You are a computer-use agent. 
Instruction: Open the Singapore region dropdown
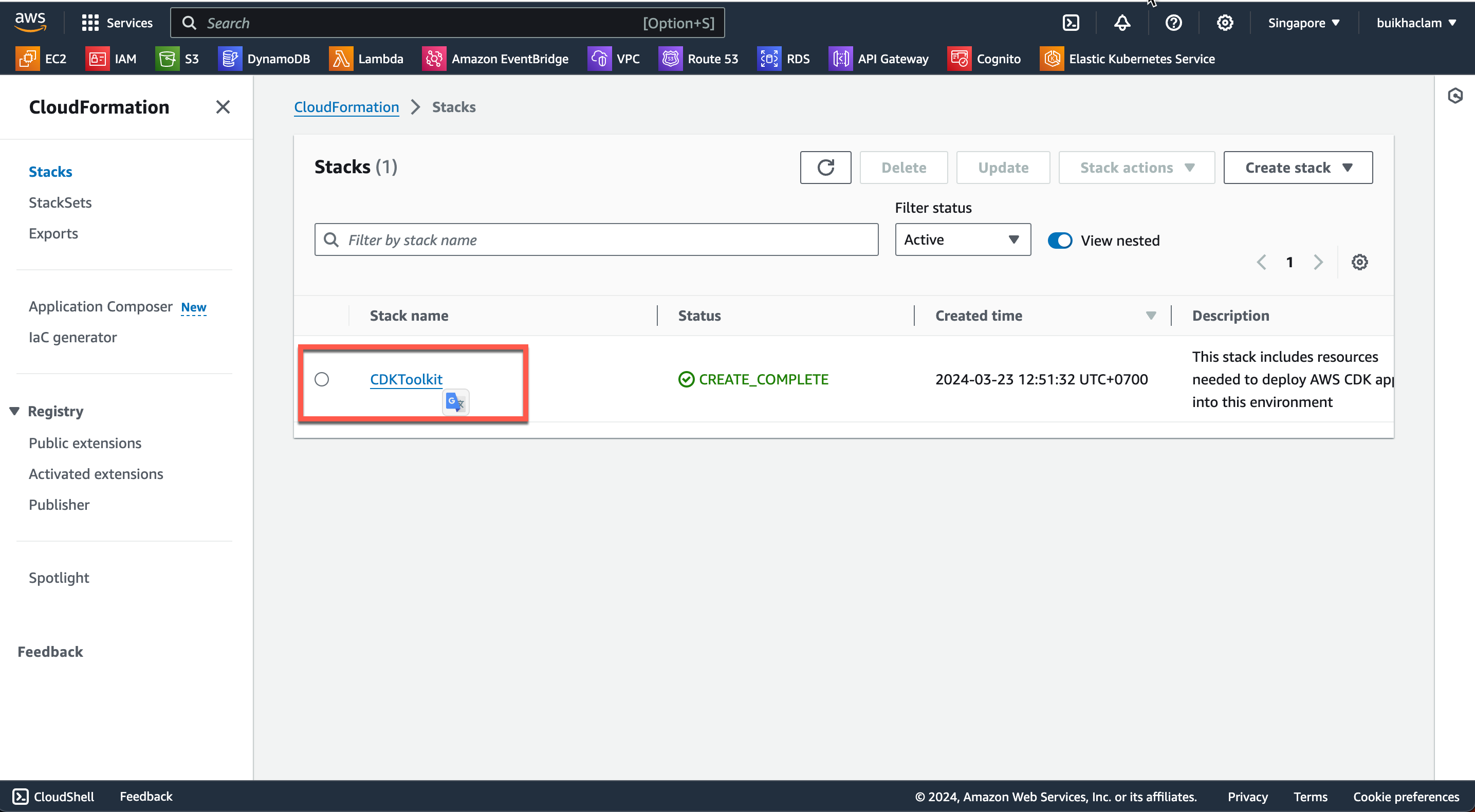click(x=1304, y=23)
